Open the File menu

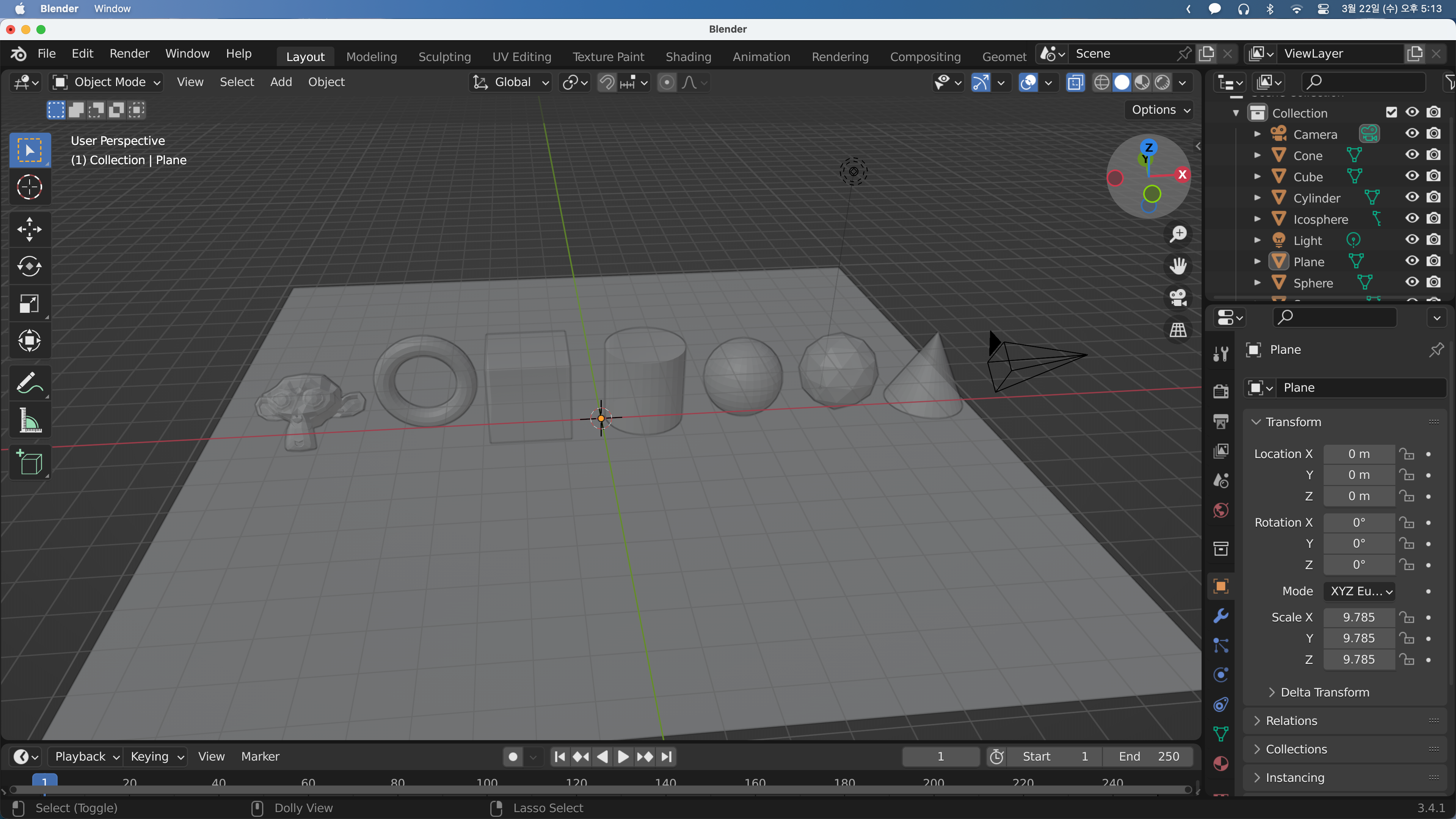tap(46, 54)
